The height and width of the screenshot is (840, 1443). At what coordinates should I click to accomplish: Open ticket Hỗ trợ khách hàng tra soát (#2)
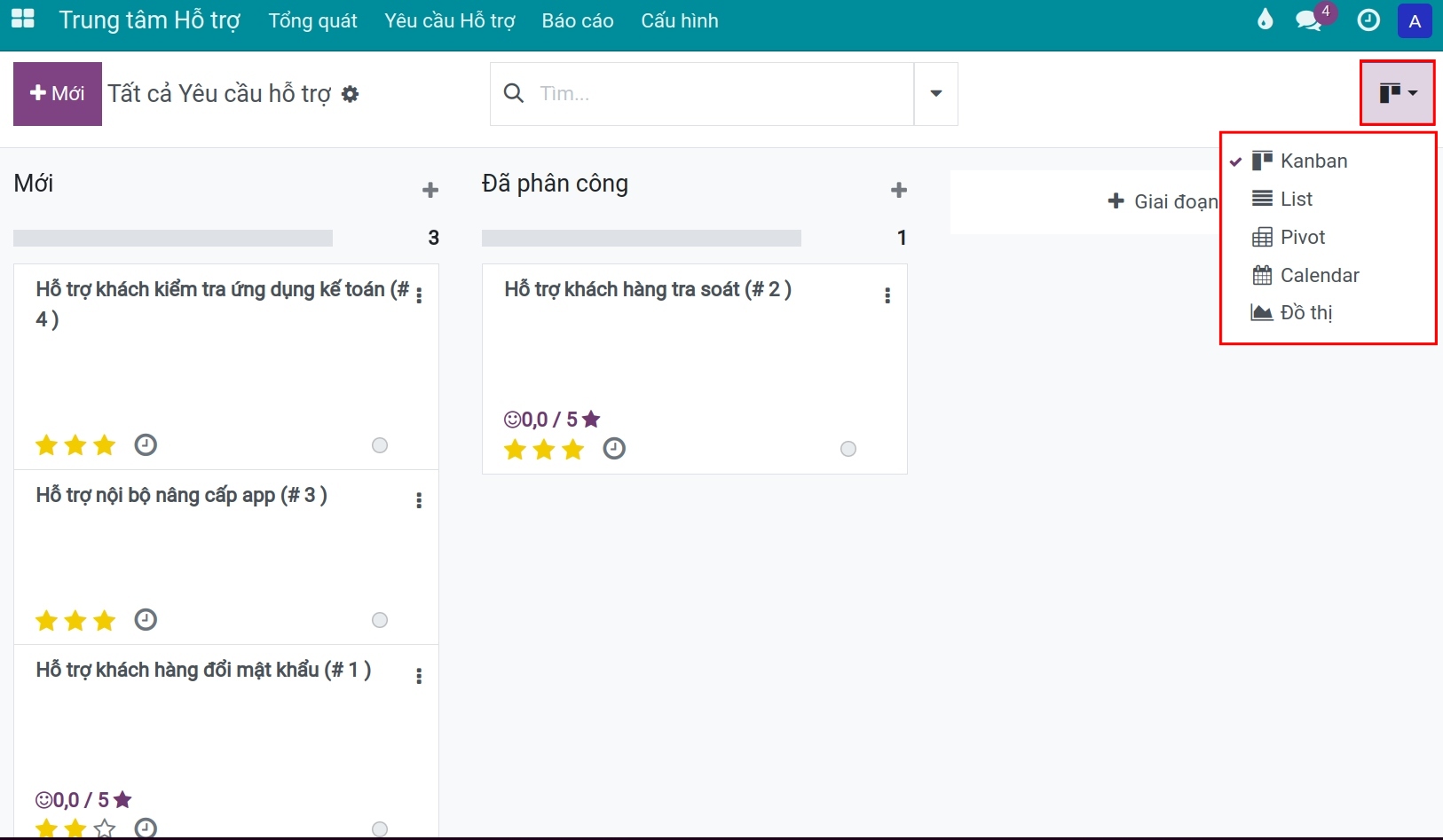pyautogui.click(x=648, y=289)
